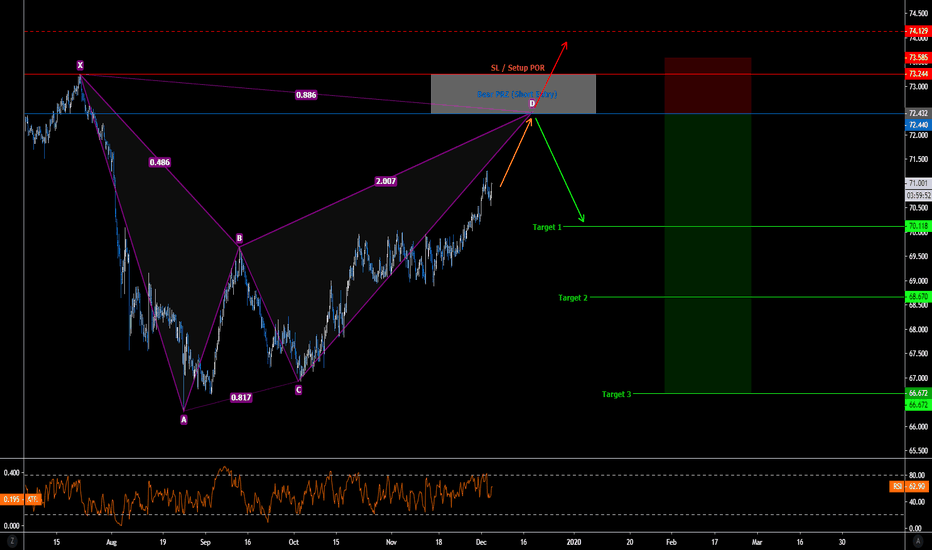Click the A point marker of the pattern
932x550 pixels.
[183, 420]
